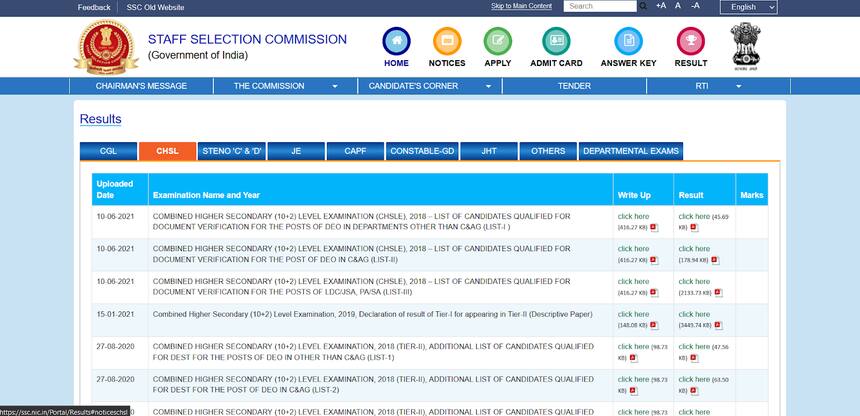This screenshot has height=416, width=860.
Task: Click the SSC emblem logo
Action: [106, 47]
